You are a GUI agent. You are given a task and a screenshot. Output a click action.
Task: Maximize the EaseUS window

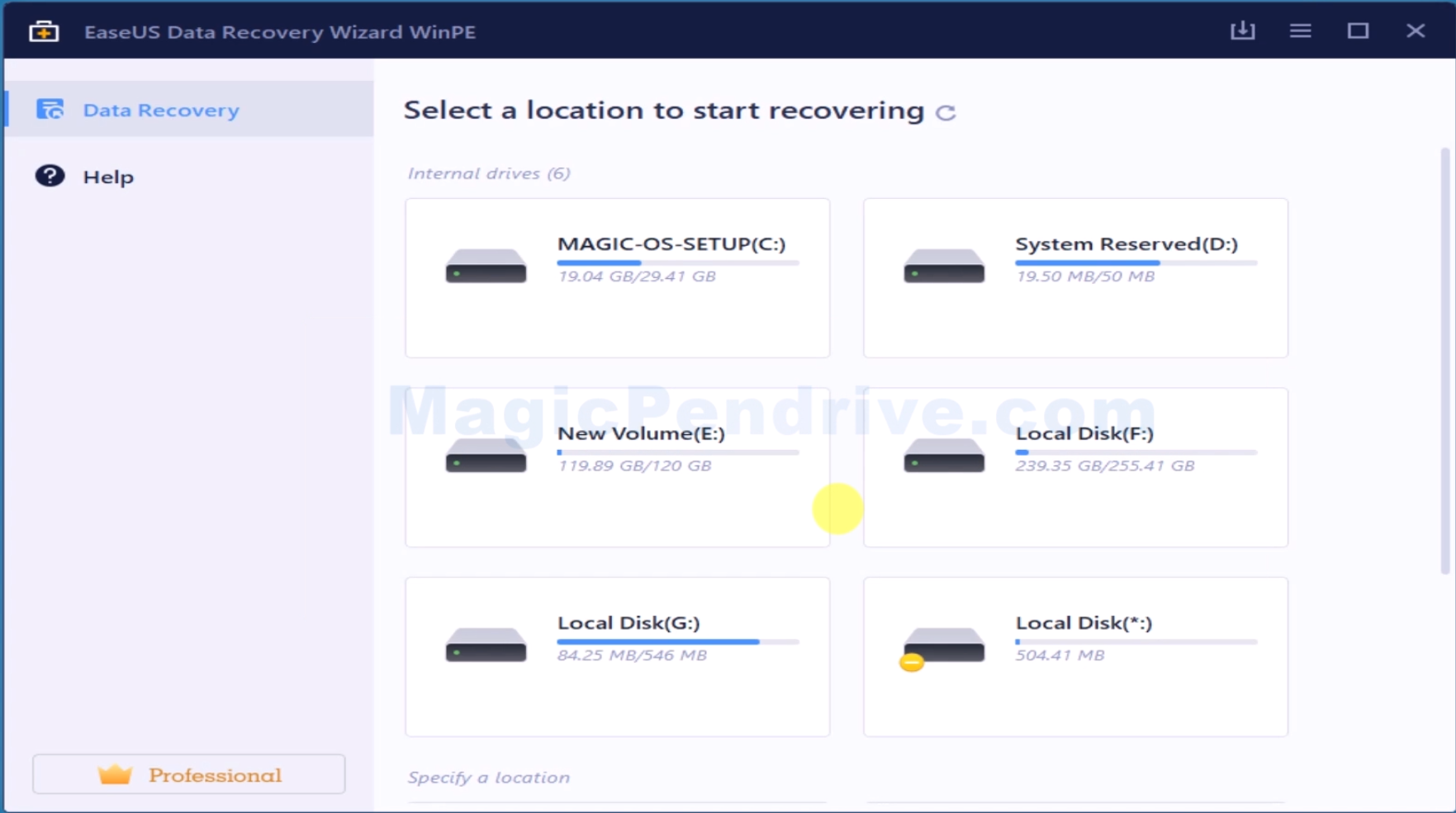pos(1358,31)
